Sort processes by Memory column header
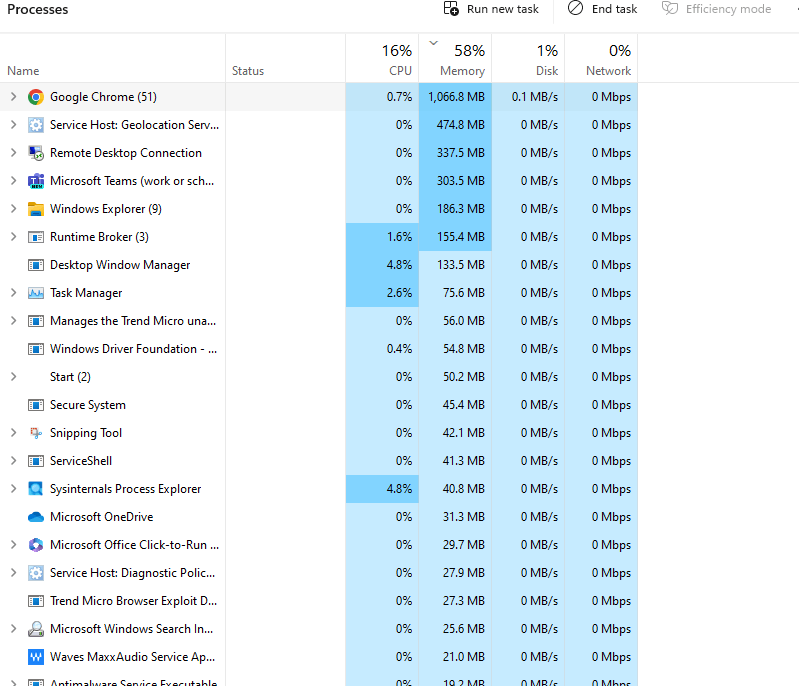This screenshot has width=799, height=686. coord(455,58)
